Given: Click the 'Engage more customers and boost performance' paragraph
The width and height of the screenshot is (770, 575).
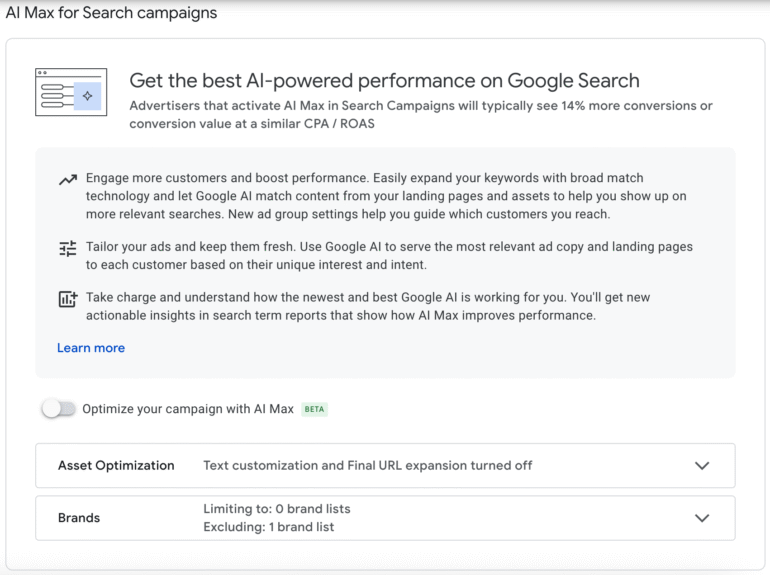Looking at the screenshot, I should point(386,196).
